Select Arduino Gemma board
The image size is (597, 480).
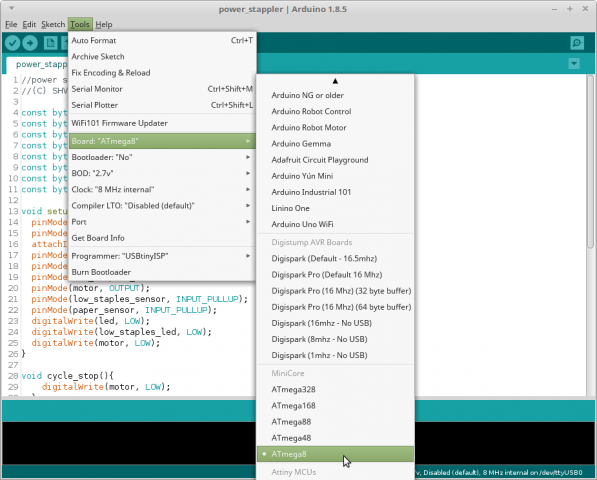[335, 144]
